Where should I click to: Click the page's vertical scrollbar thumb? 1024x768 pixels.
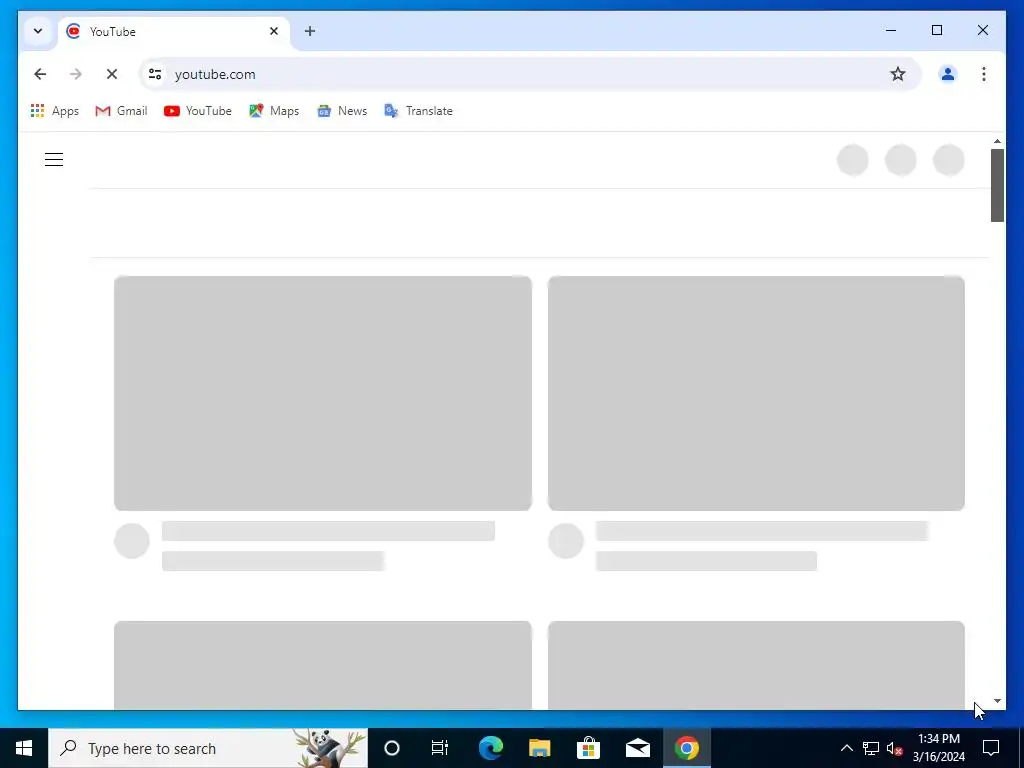pos(997,185)
